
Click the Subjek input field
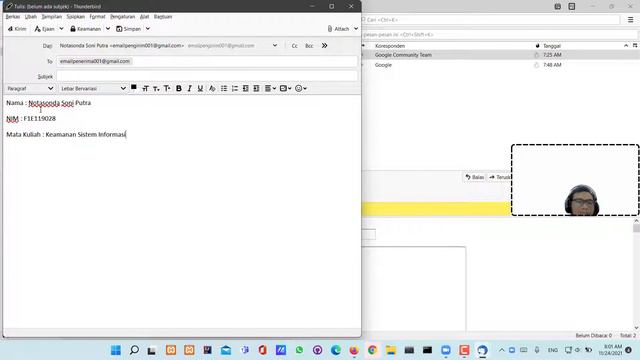pos(207,76)
